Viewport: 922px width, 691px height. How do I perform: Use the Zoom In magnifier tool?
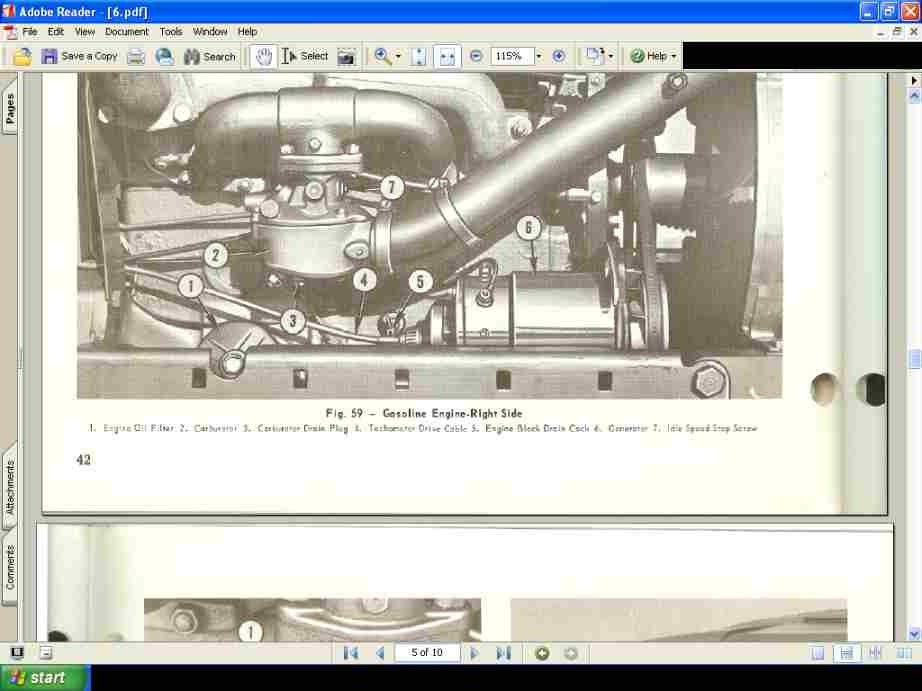coord(381,56)
